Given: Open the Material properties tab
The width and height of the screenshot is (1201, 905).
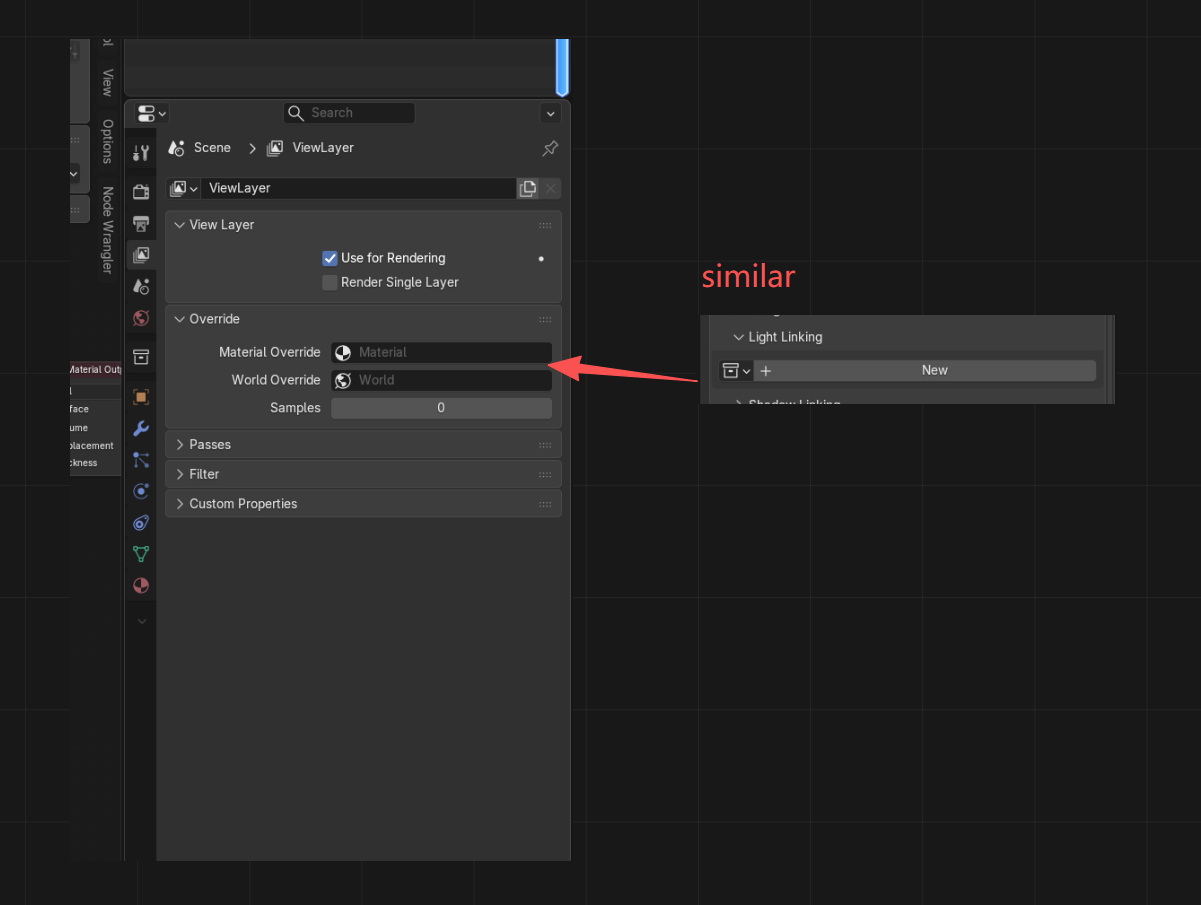Looking at the screenshot, I should pos(141,586).
